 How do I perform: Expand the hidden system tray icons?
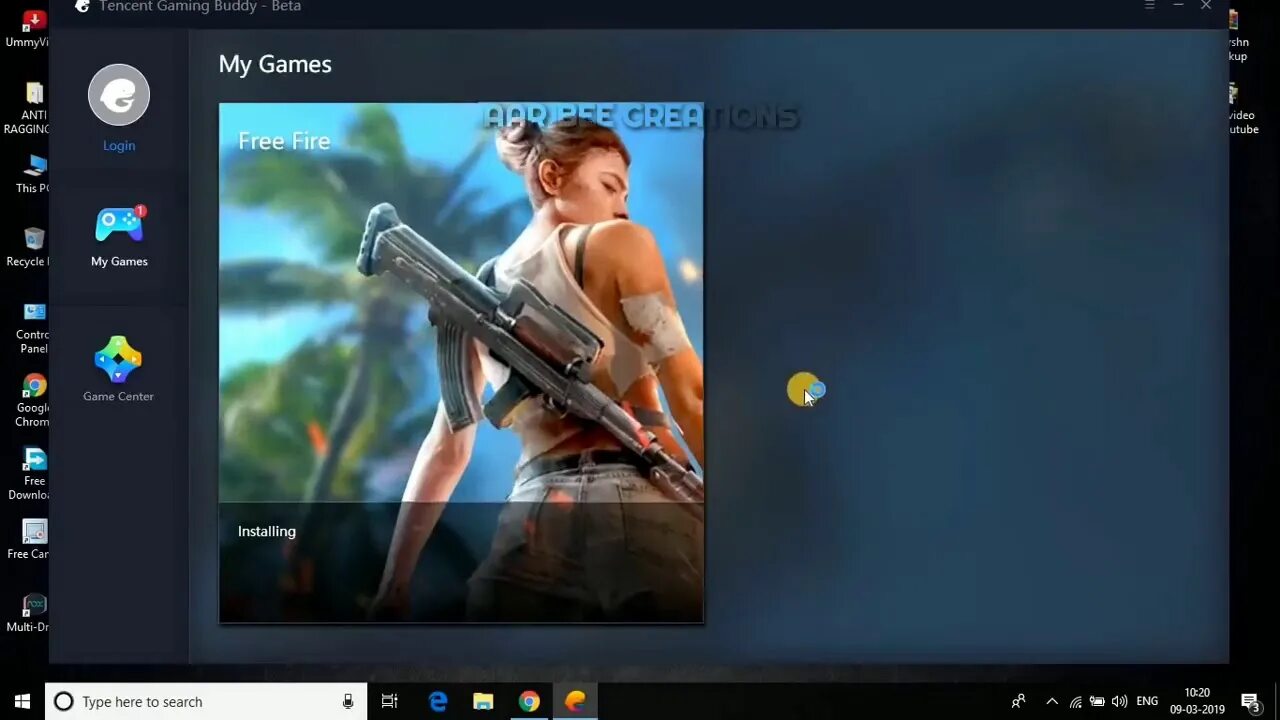pyautogui.click(x=1052, y=701)
